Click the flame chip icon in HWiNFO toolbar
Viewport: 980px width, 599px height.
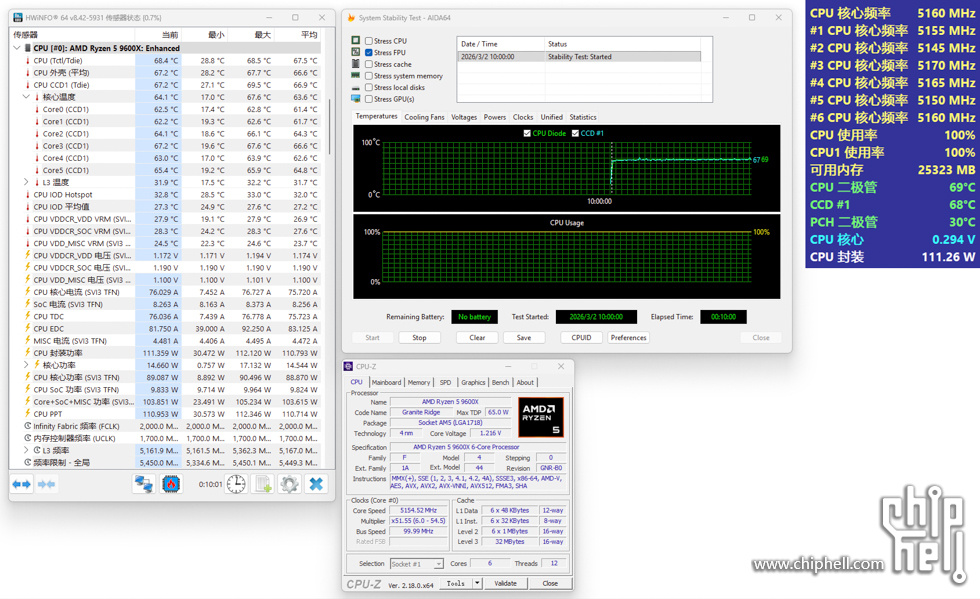pyautogui.click(x=171, y=484)
